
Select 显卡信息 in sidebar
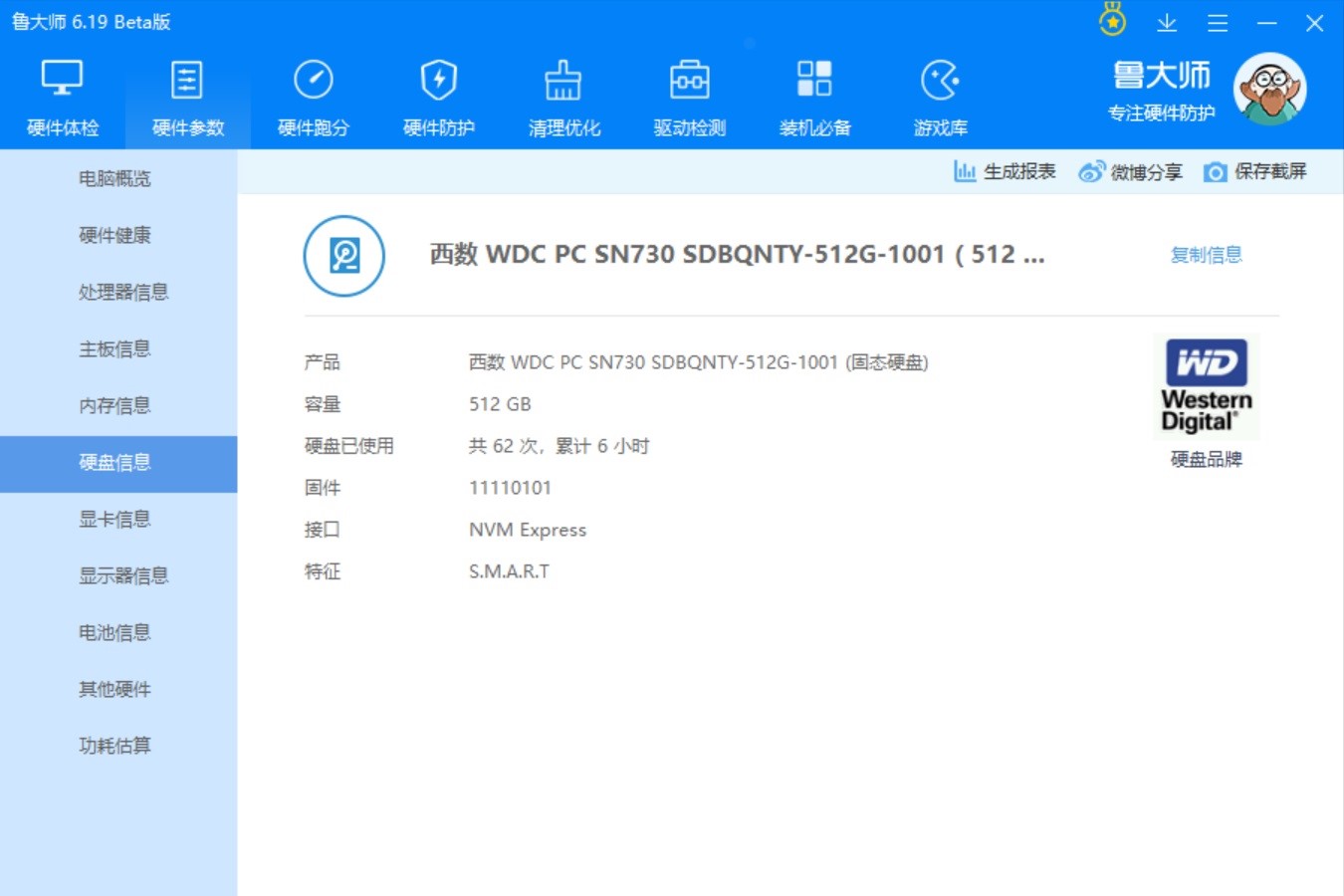tap(118, 519)
